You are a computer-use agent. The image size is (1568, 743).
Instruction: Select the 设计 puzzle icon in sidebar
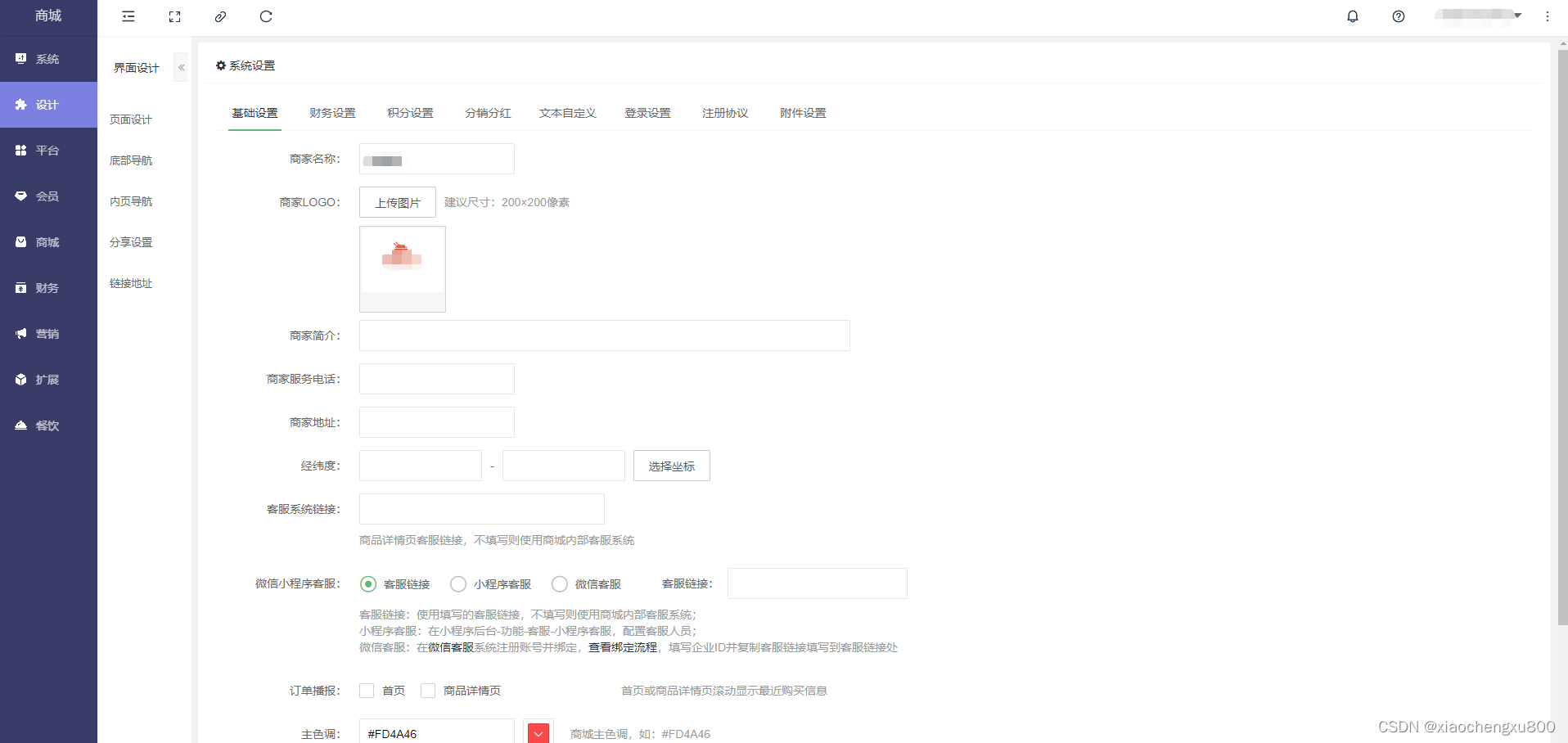click(x=21, y=105)
